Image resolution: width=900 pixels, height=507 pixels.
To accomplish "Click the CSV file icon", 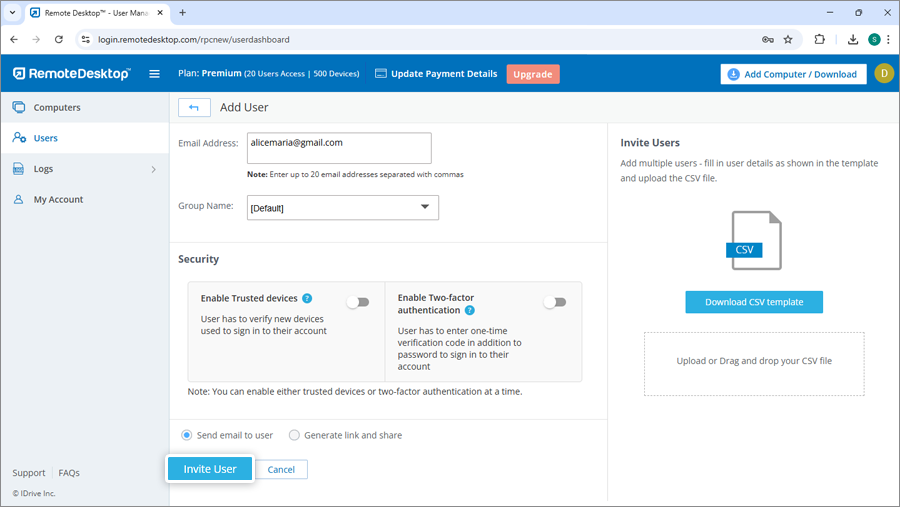I will [x=754, y=240].
